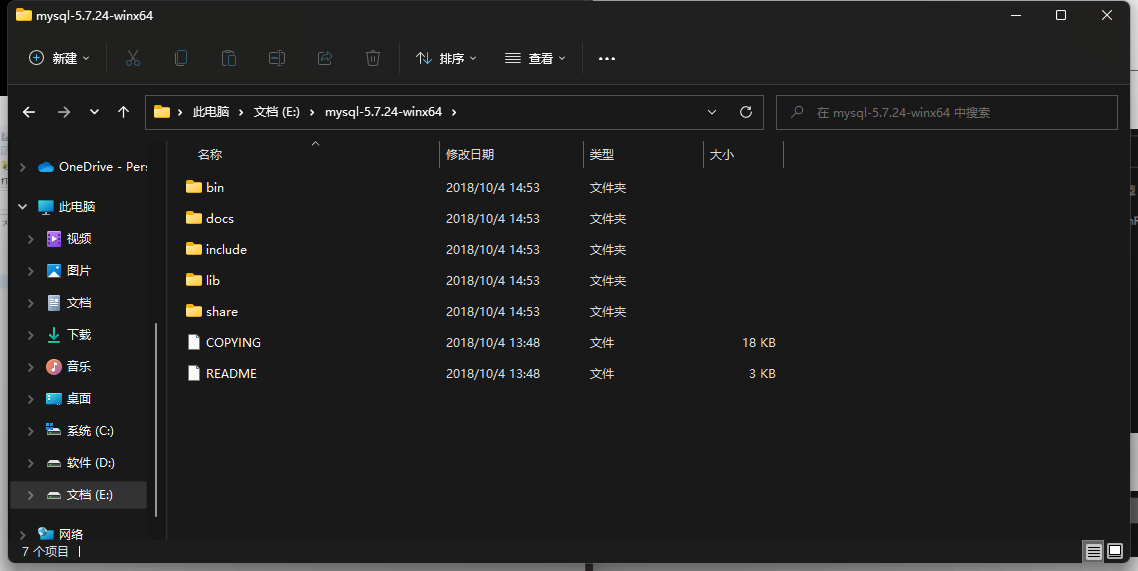The height and width of the screenshot is (571, 1138).
Task: Click the Cut scissors icon
Action: pyautogui.click(x=133, y=58)
